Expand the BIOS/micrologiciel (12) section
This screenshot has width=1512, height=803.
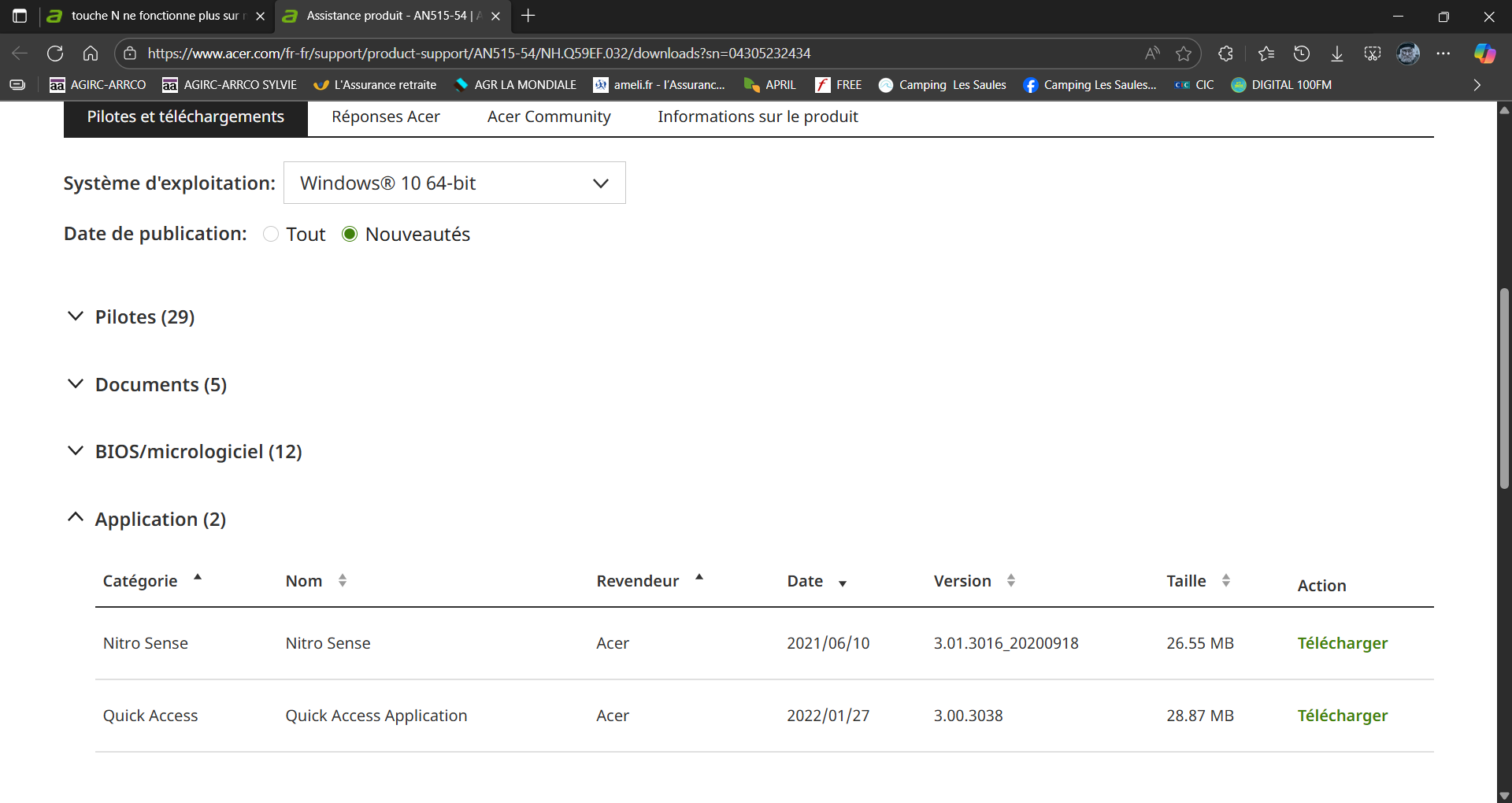(184, 452)
